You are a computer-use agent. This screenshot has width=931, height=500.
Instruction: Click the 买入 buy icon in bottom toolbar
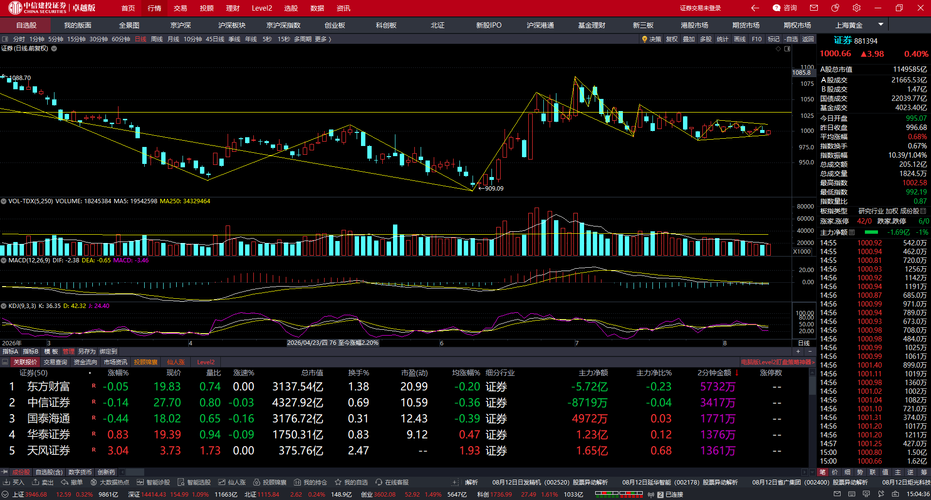pyautogui.click(x=7, y=482)
